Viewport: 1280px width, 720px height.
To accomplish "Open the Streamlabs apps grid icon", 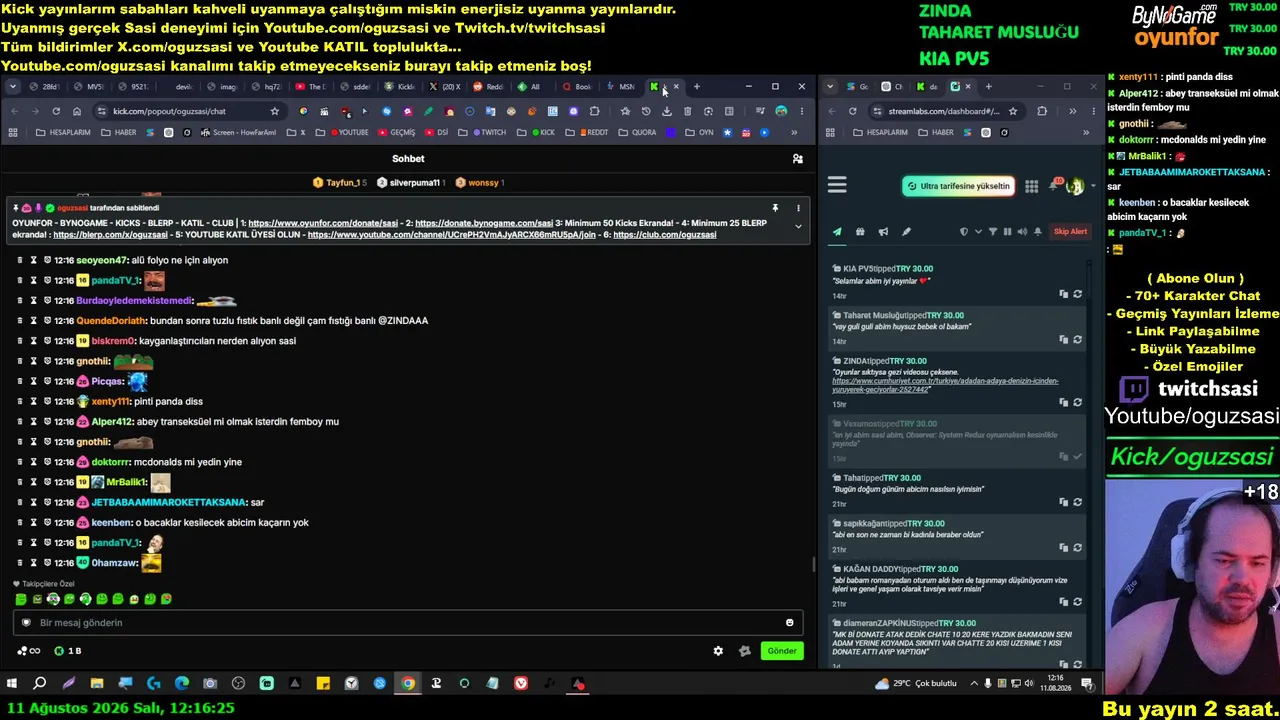I will pyautogui.click(x=1031, y=186).
